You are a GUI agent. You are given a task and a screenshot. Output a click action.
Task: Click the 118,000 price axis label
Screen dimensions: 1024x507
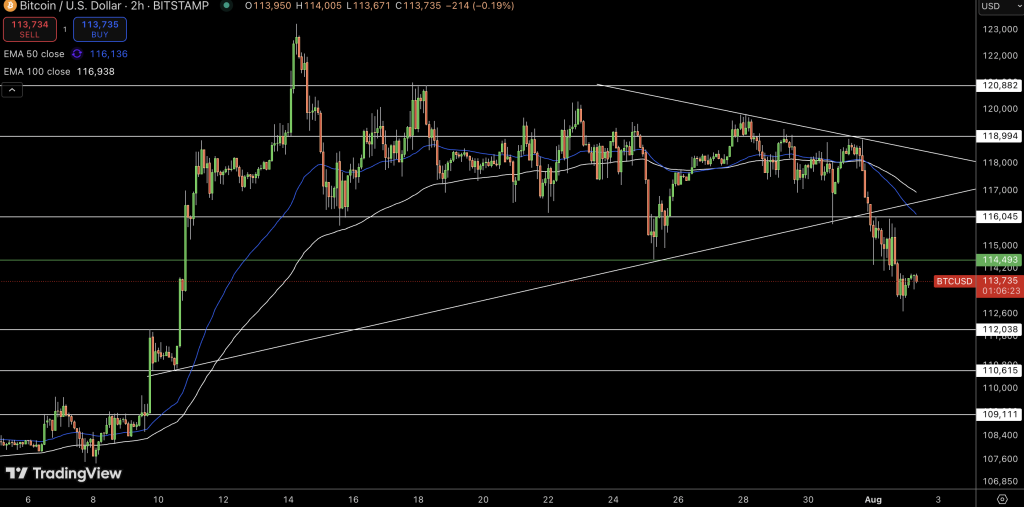coord(1000,162)
